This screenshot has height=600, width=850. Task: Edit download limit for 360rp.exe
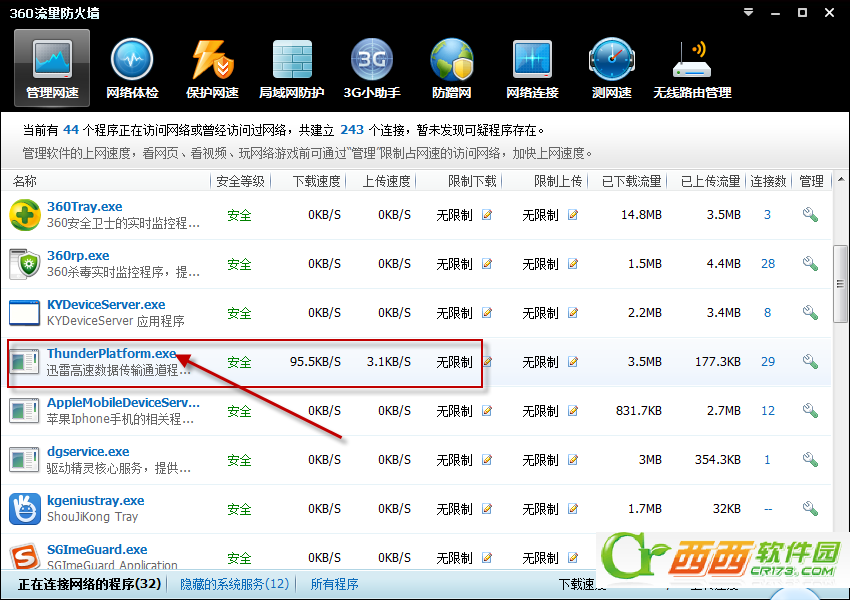coord(487,263)
